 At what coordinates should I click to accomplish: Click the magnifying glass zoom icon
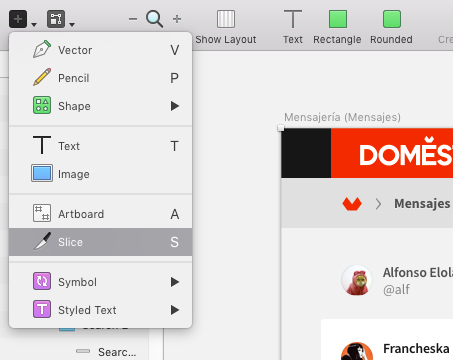tap(155, 19)
